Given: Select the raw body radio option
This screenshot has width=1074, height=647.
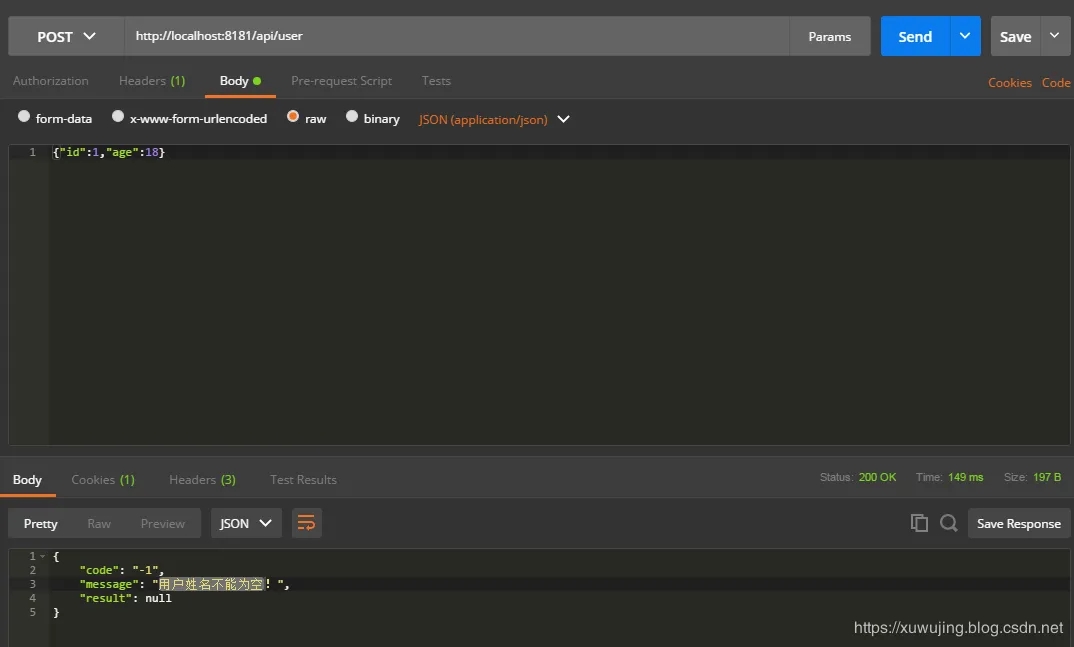Looking at the screenshot, I should point(293,117).
